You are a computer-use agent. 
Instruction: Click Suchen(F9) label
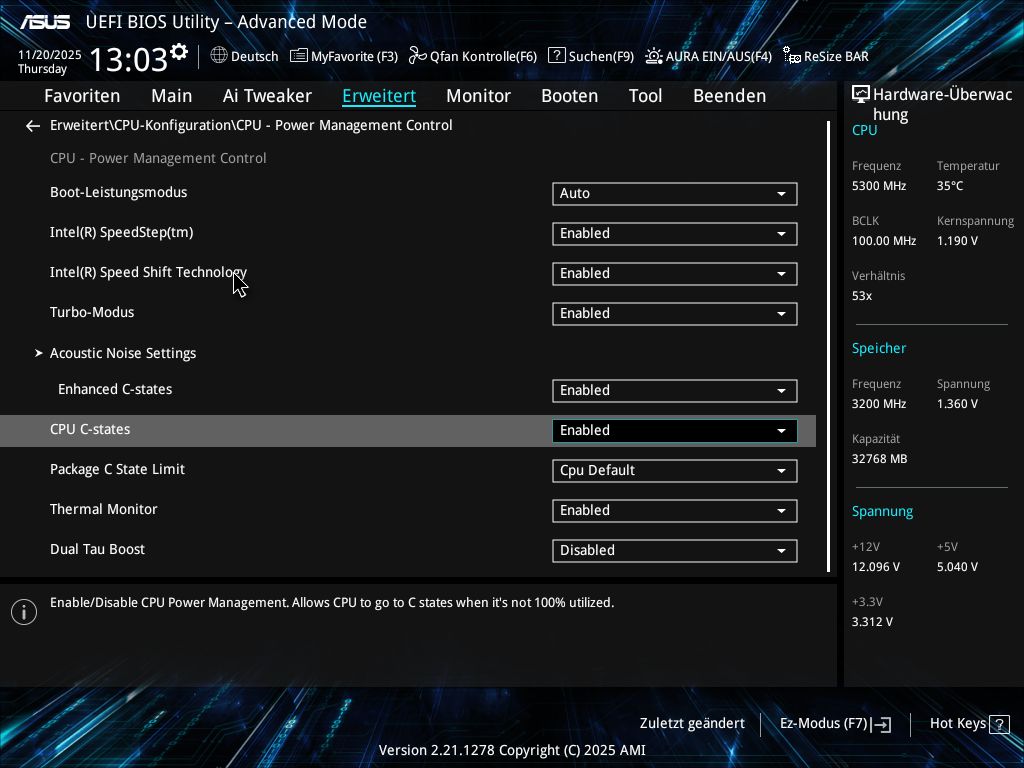click(x=601, y=56)
